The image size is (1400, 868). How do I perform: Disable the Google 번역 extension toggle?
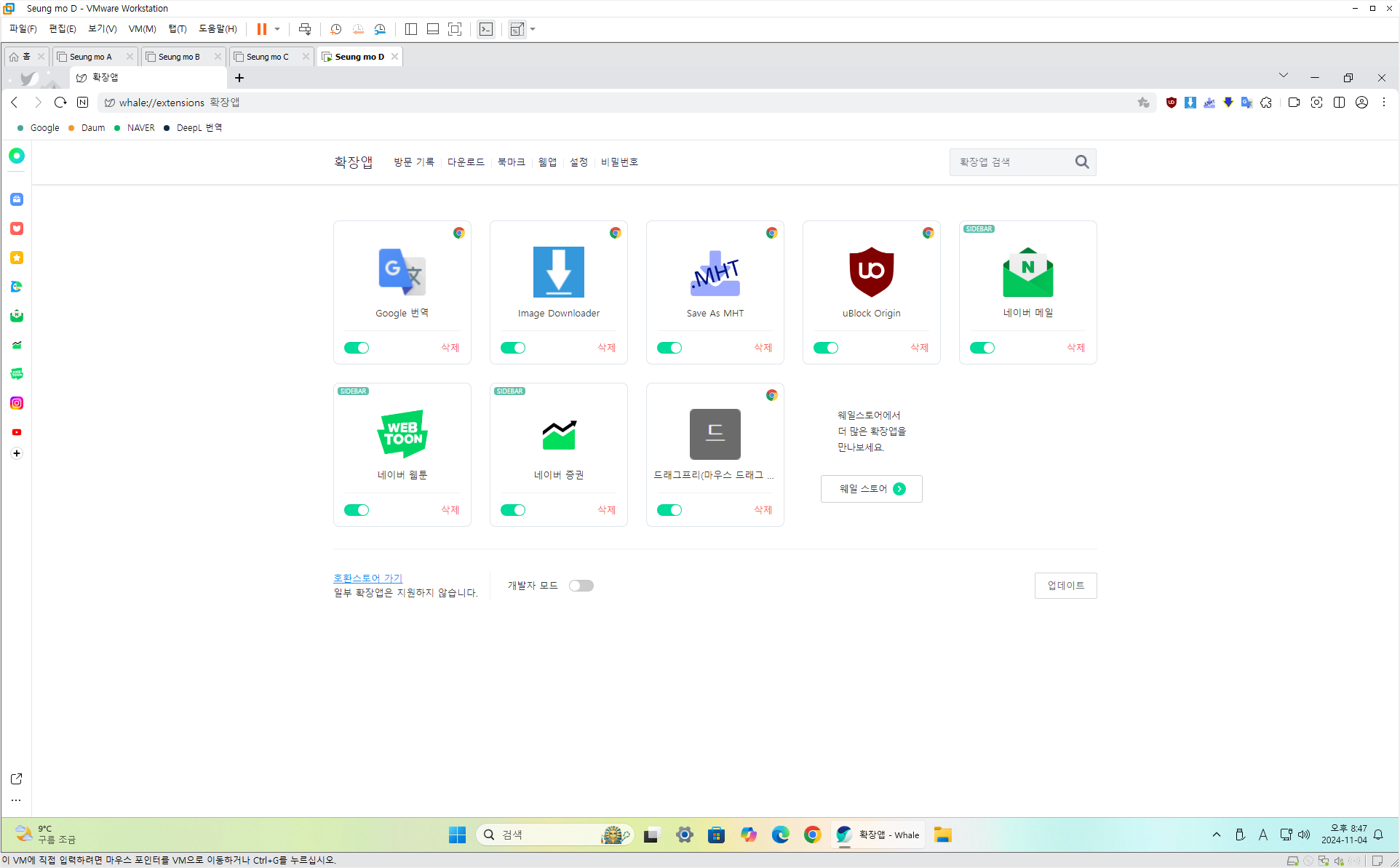(x=357, y=348)
